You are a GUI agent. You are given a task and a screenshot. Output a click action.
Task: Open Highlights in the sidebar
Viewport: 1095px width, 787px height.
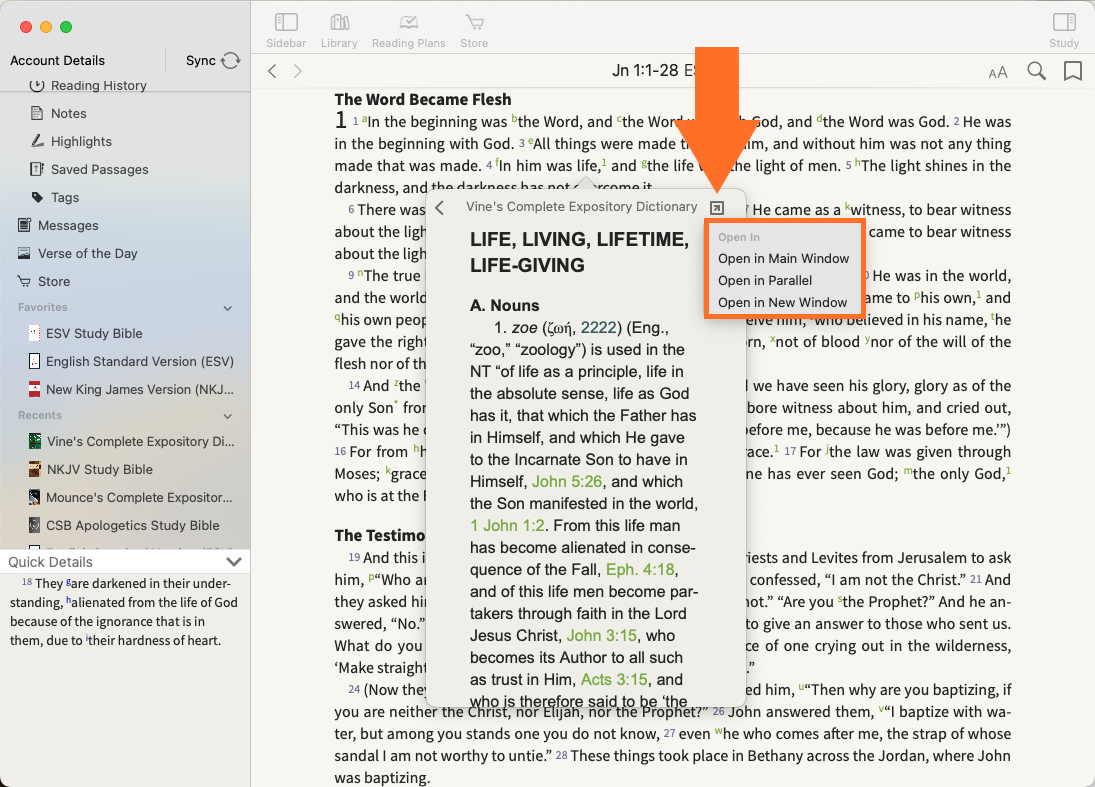point(81,141)
